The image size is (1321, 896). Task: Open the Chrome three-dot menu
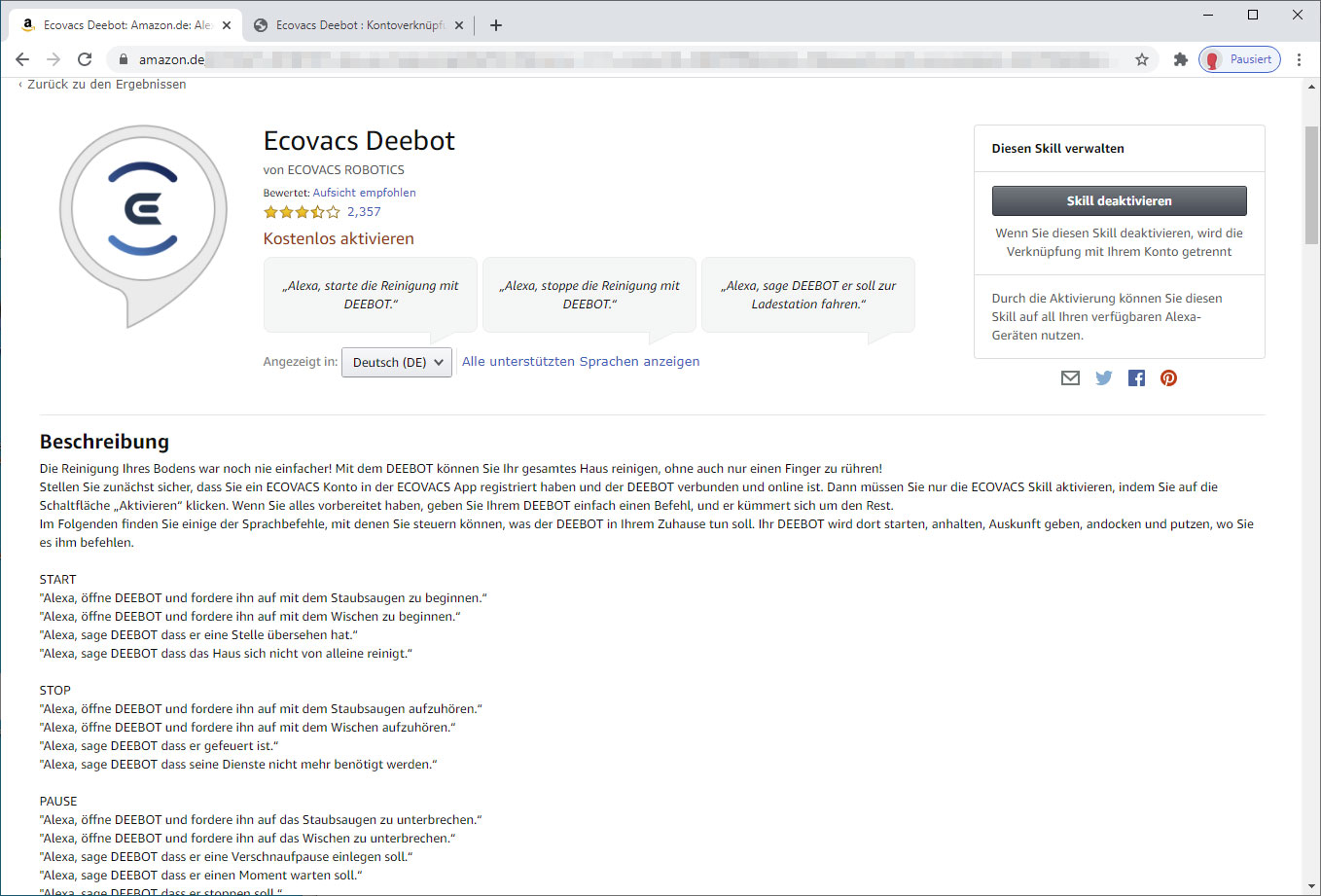[1299, 59]
